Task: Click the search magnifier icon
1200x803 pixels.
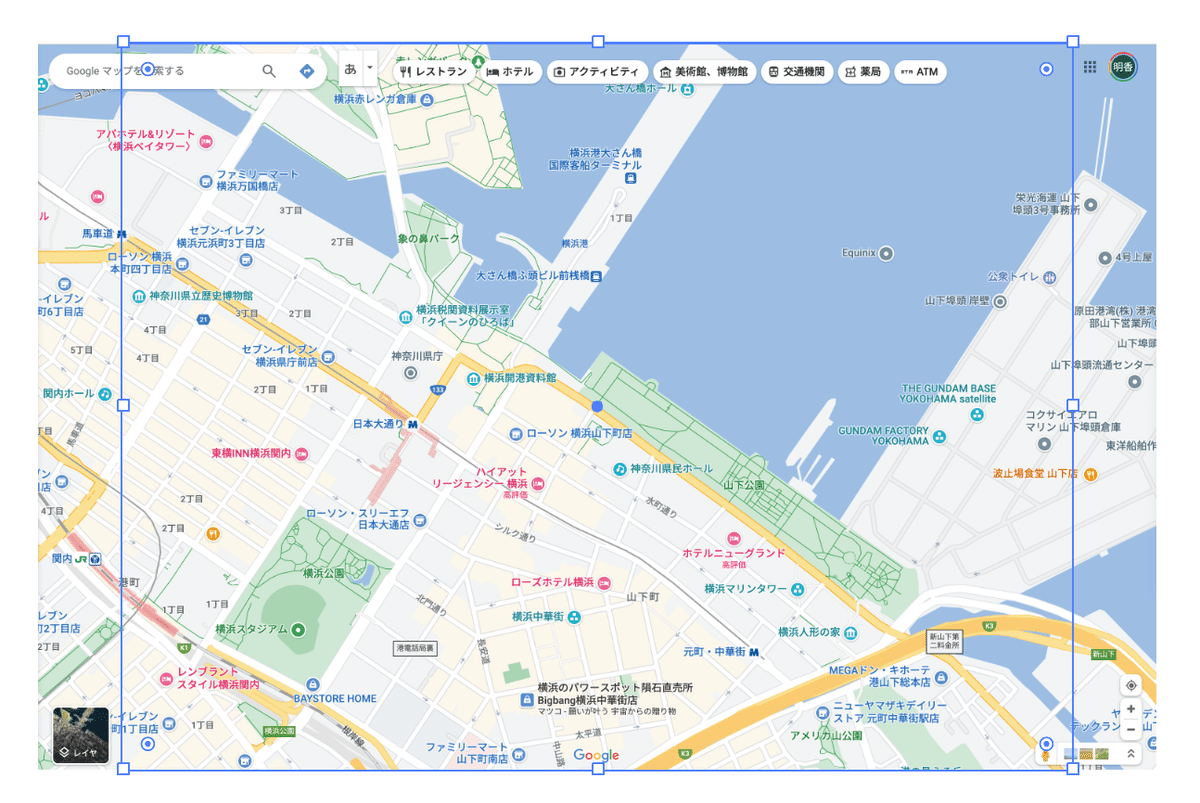Action: [269, 71]
